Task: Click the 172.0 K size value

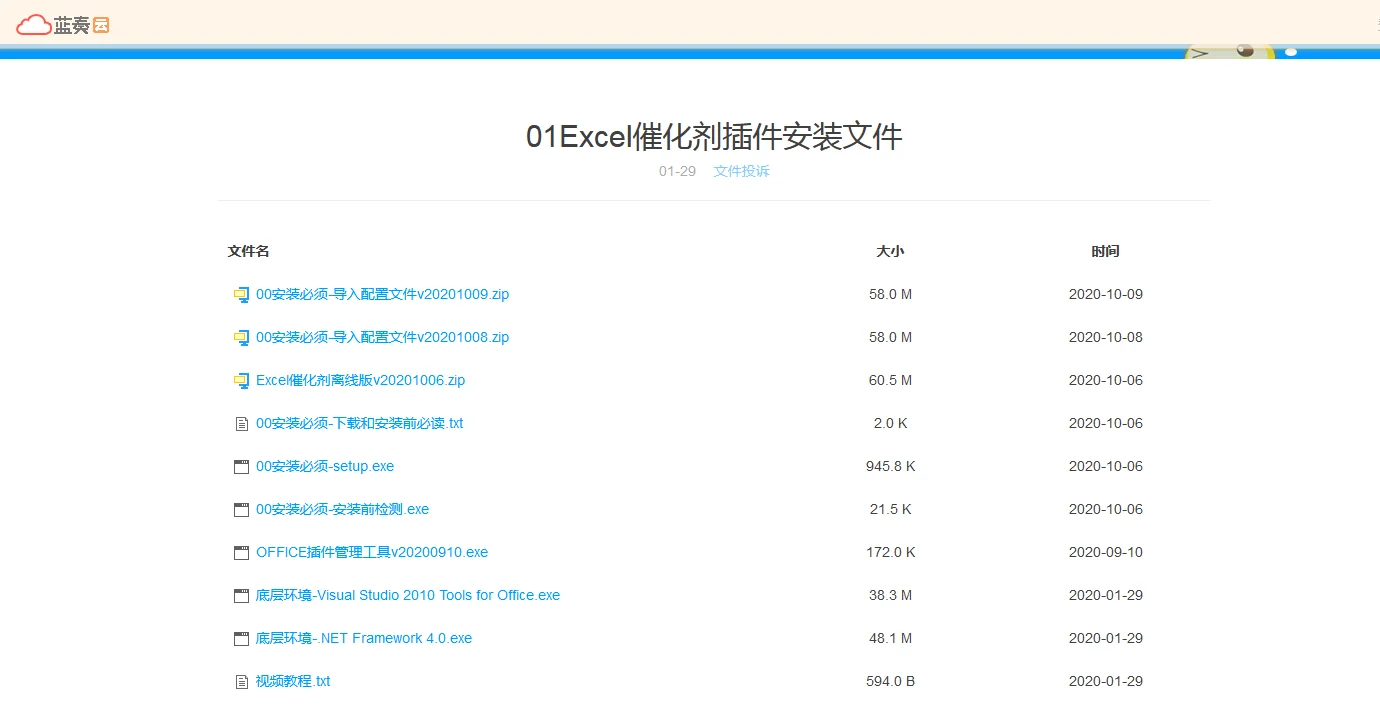Action: point(891,552)
